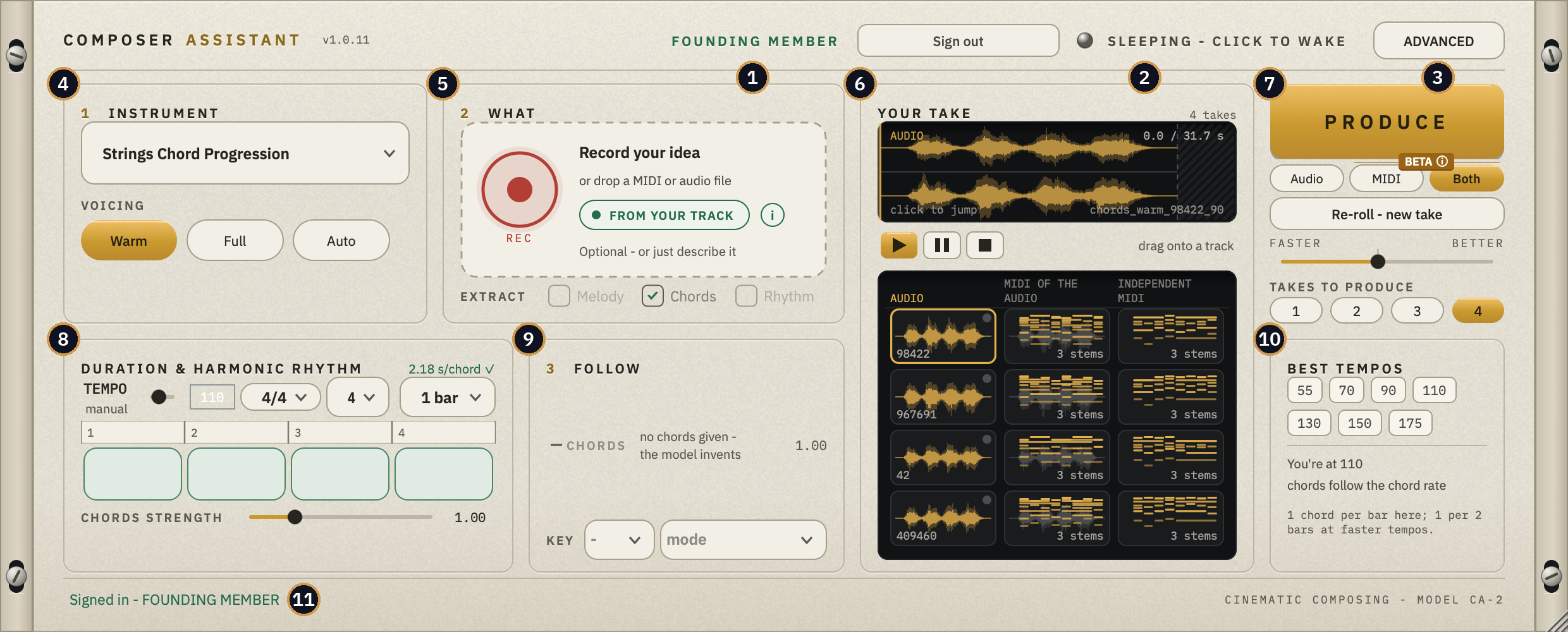
Task: Wake the engine via Sleeping - Click to Wake
Action: [1227, 41]
